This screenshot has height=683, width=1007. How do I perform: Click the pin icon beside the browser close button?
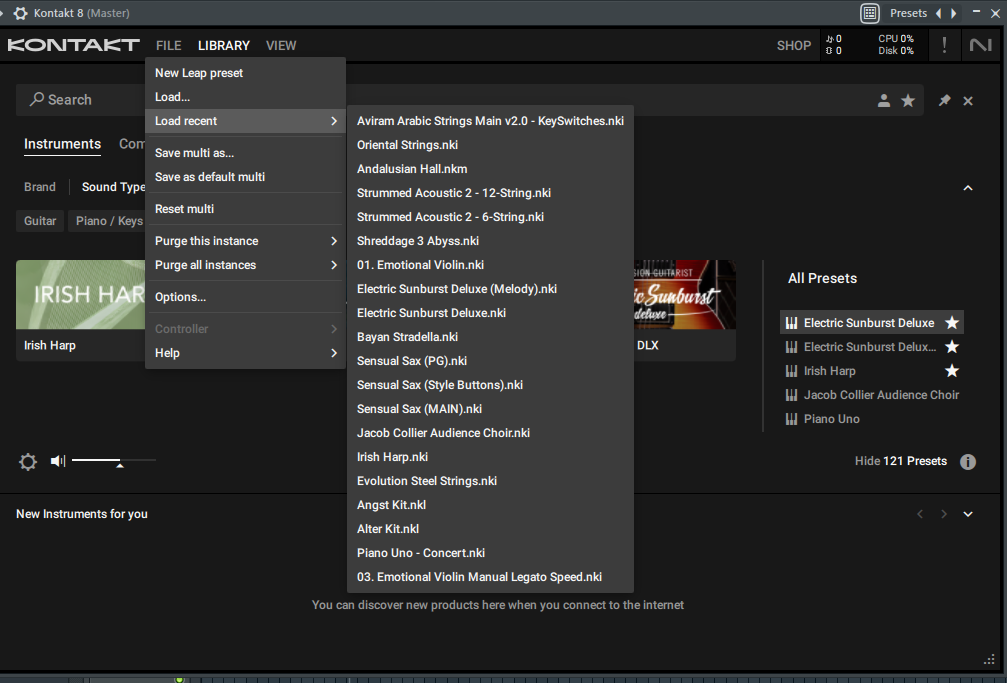(944, 100)
